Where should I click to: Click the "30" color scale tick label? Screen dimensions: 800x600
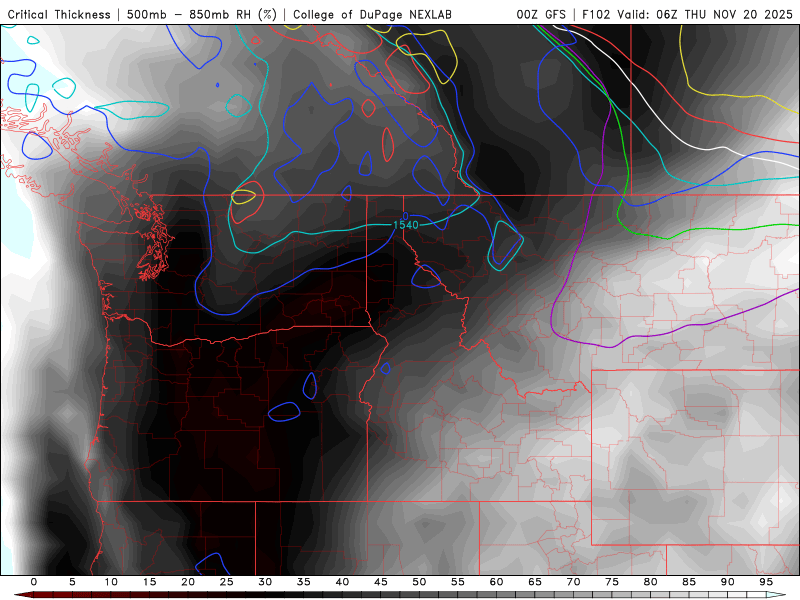[265, 582]
